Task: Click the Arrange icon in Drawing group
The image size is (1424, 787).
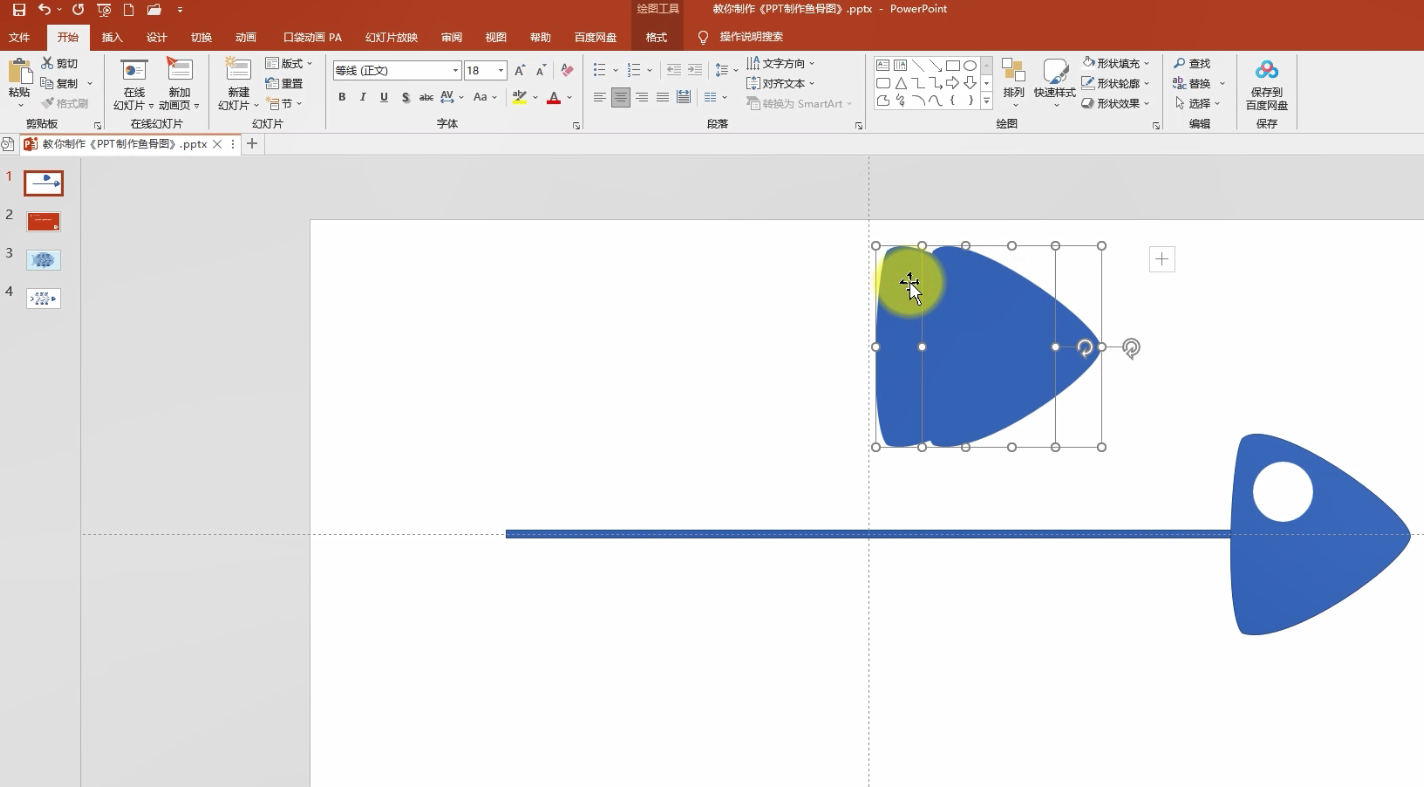Action: click(x=1013, y=71)
